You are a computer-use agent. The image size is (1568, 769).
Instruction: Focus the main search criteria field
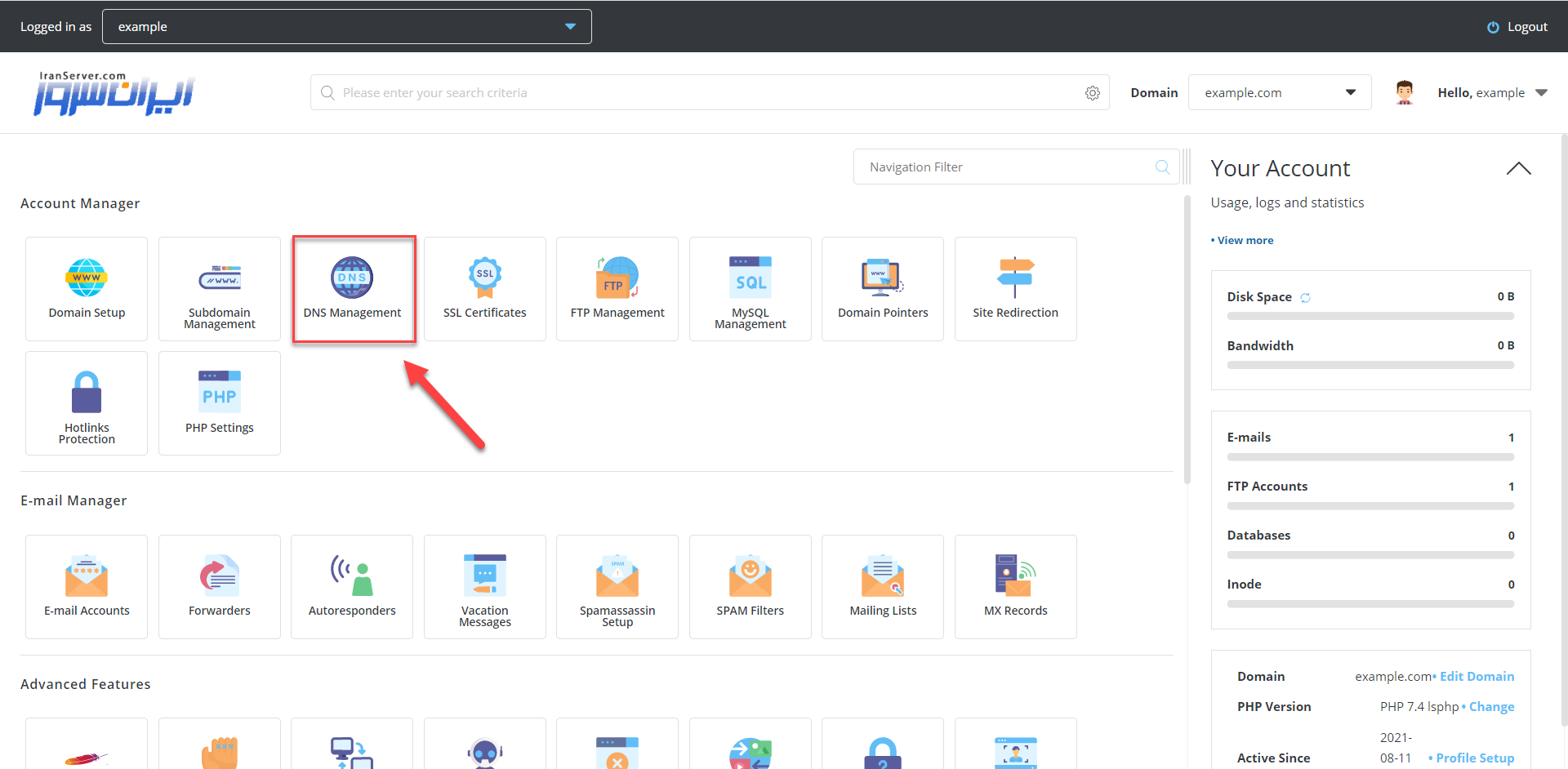coord(710,93)
